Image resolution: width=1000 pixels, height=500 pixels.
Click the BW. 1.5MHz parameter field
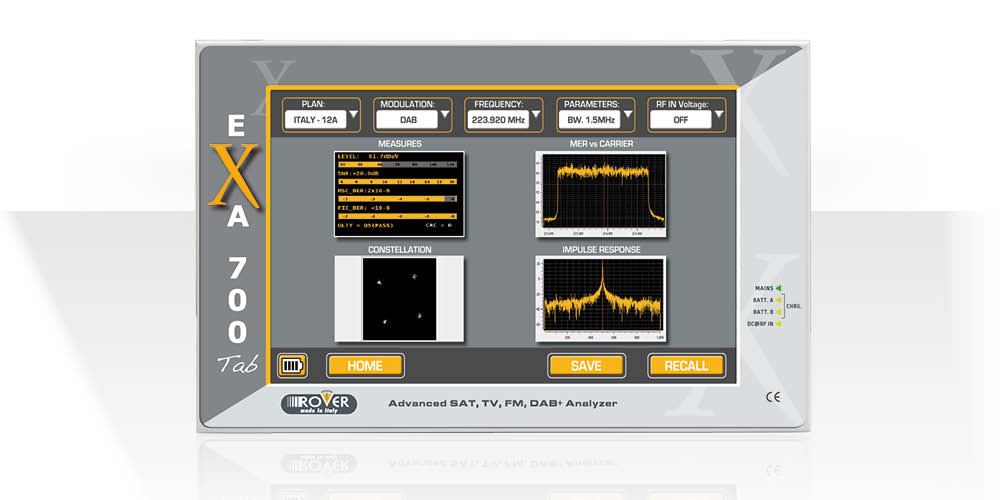pos(589,119)
